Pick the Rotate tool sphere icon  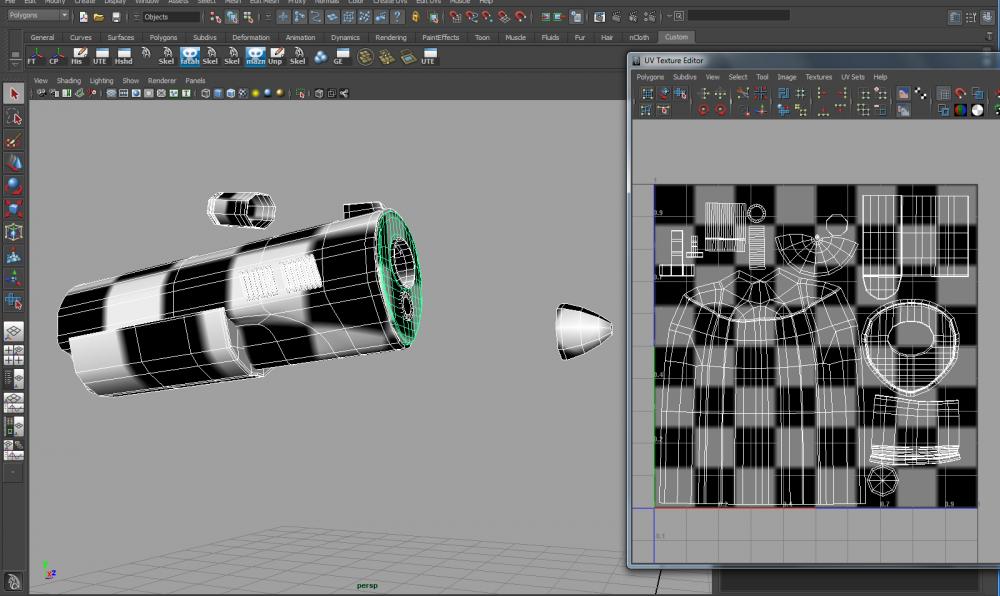click(x=14, y=186)
